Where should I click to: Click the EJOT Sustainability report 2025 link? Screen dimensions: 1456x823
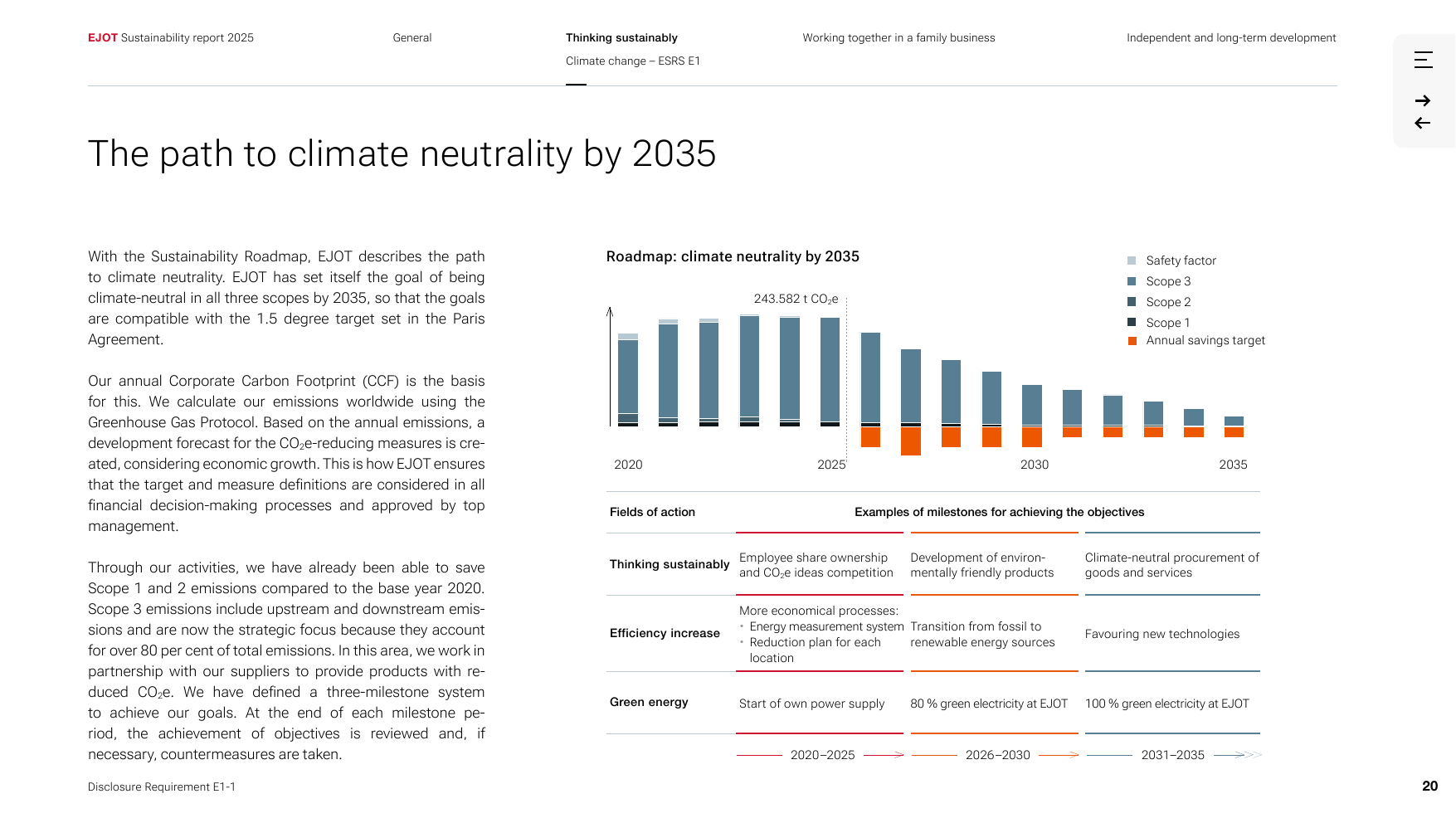point(171,37)
